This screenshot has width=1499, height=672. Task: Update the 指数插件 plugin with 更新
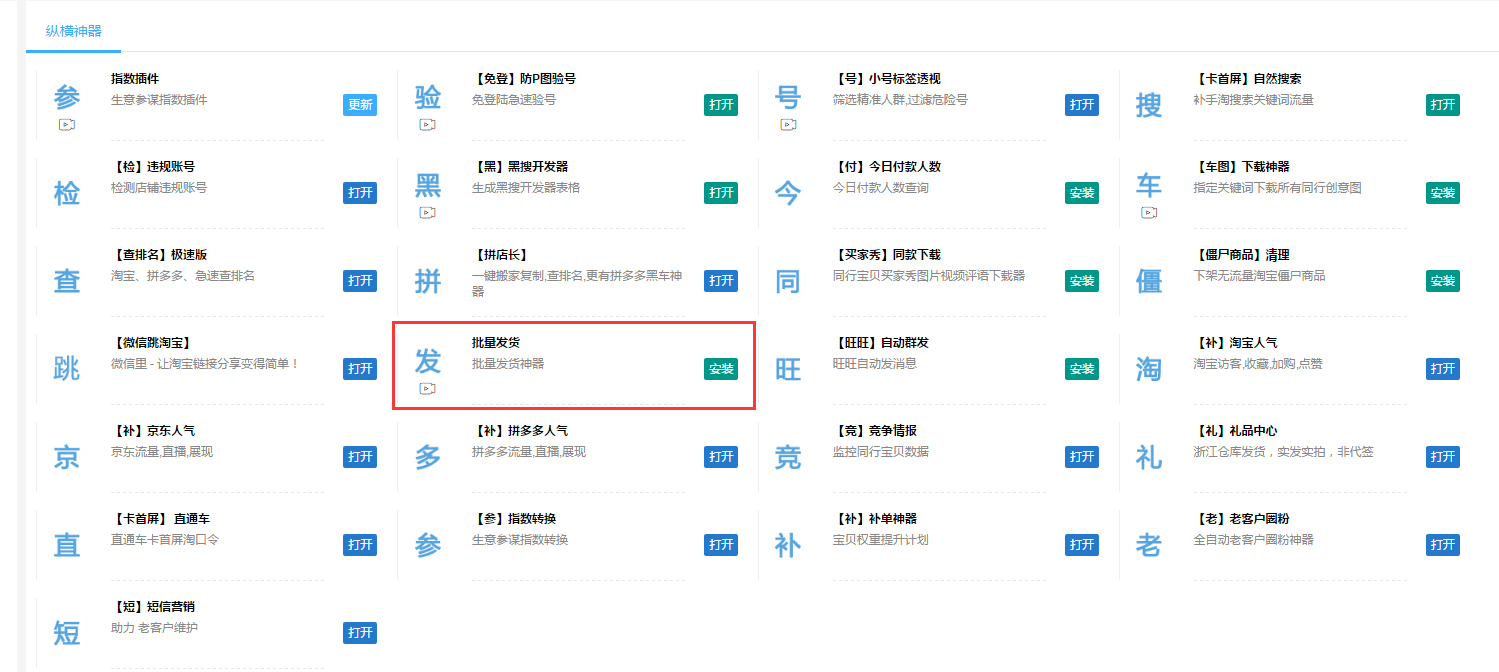[360, 105]
